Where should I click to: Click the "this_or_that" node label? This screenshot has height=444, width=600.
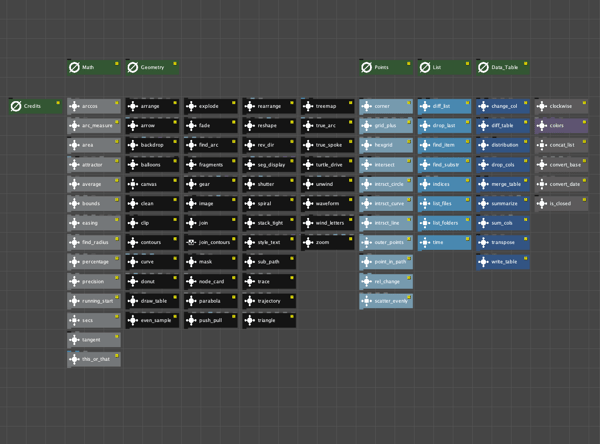[96, 359]
